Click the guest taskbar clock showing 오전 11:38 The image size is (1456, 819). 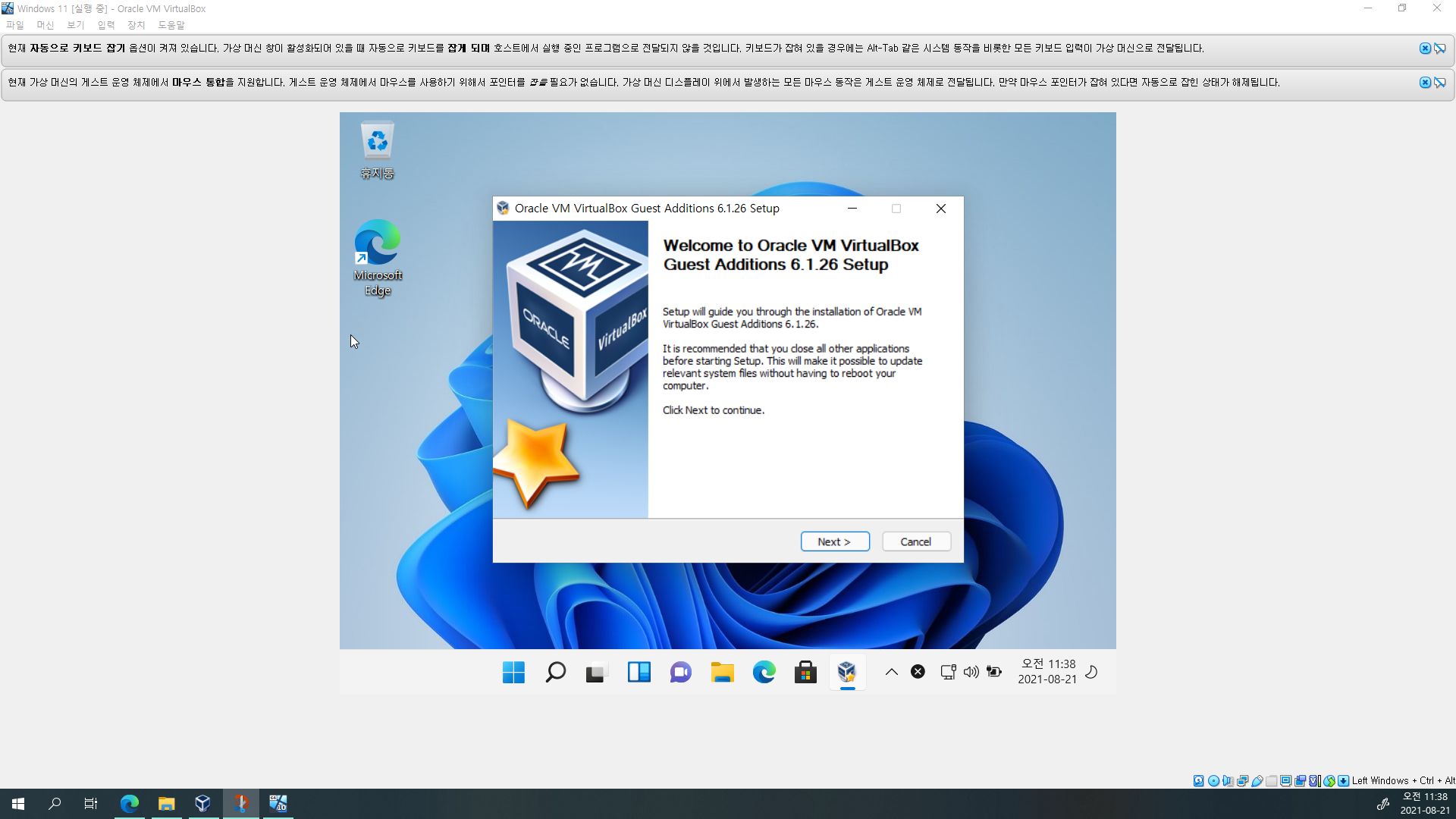pos(1047,671)
